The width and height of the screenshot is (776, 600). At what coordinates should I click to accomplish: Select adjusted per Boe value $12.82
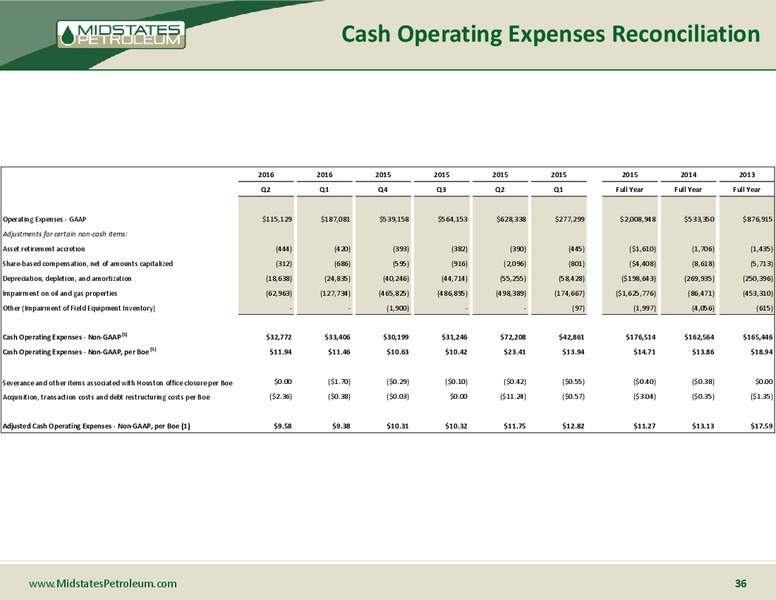point(574,426)
